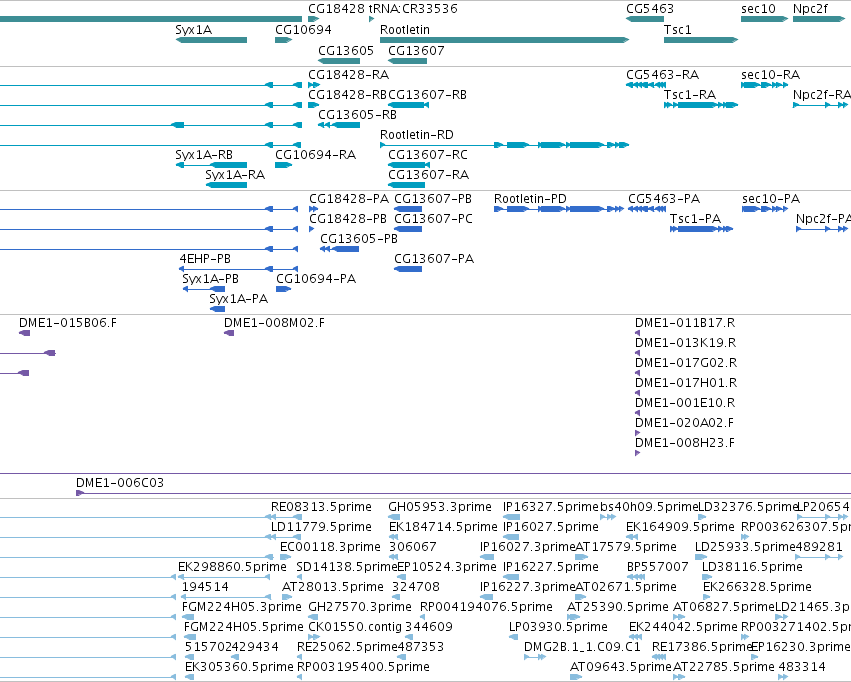851x682 pixels.
Task: Click the CG5463-PA protein label
Action: tap(664, 199)
